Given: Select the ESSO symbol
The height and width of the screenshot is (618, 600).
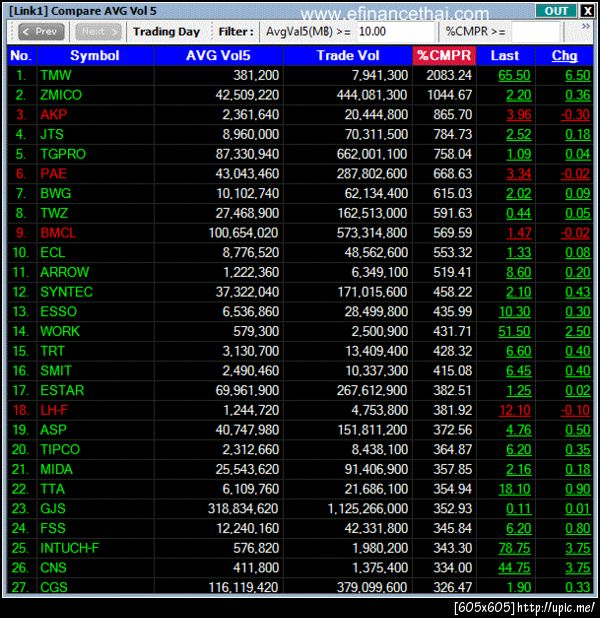Looking at the screenshot, I should pos(58,312).
